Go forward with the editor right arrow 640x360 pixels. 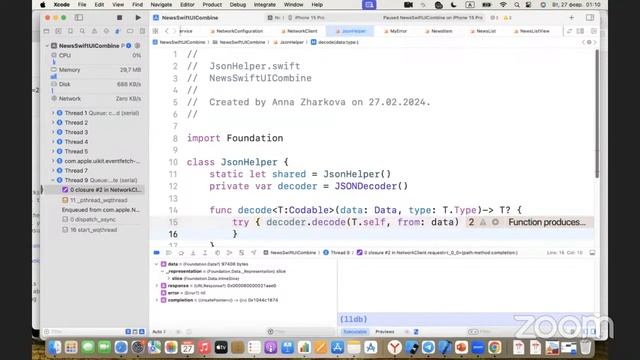tap(174, 31)
